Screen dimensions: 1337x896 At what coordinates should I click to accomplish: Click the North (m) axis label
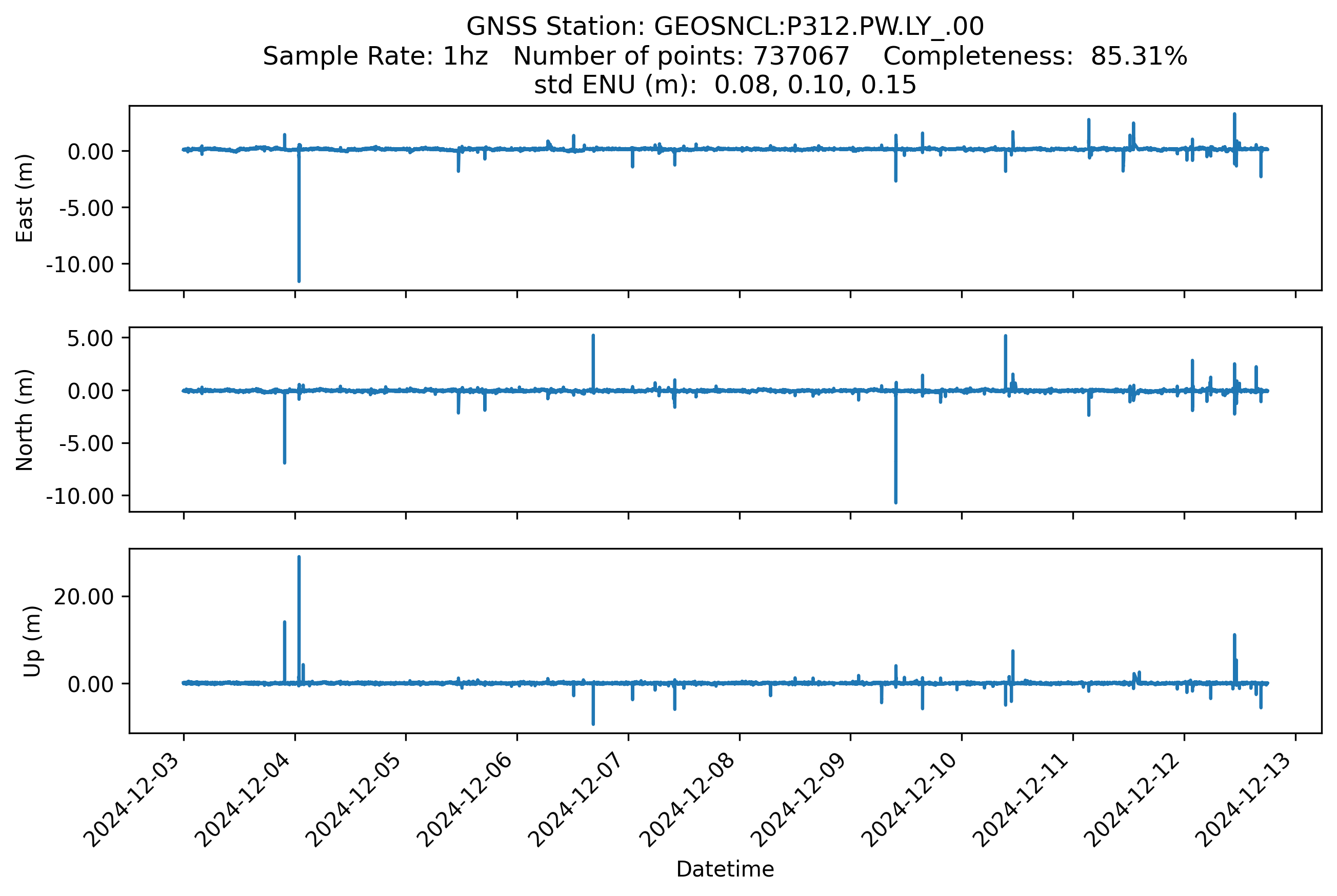point(24,419)
